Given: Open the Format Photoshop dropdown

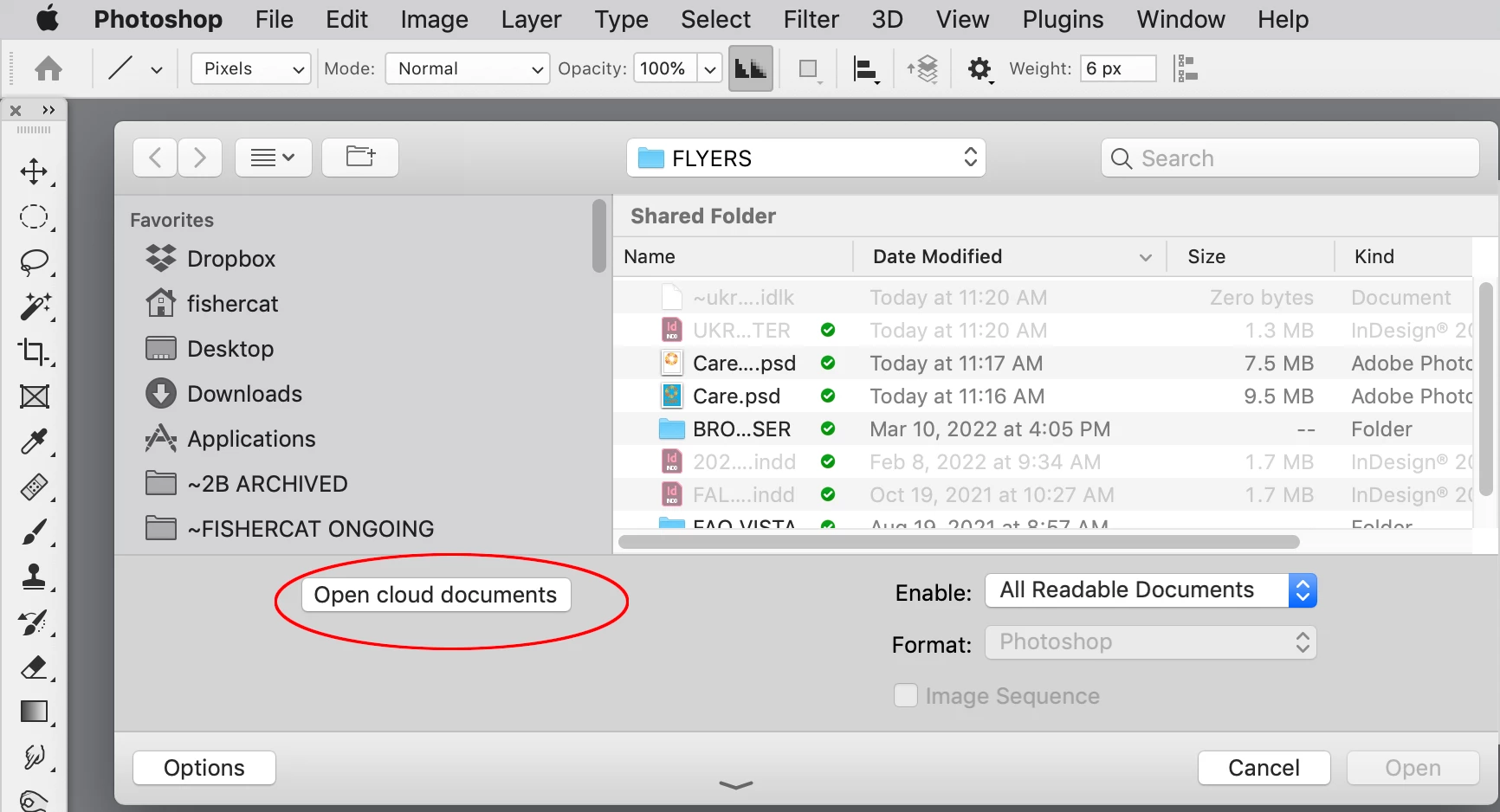Looking at the screenshot, I should point(1151,642).
